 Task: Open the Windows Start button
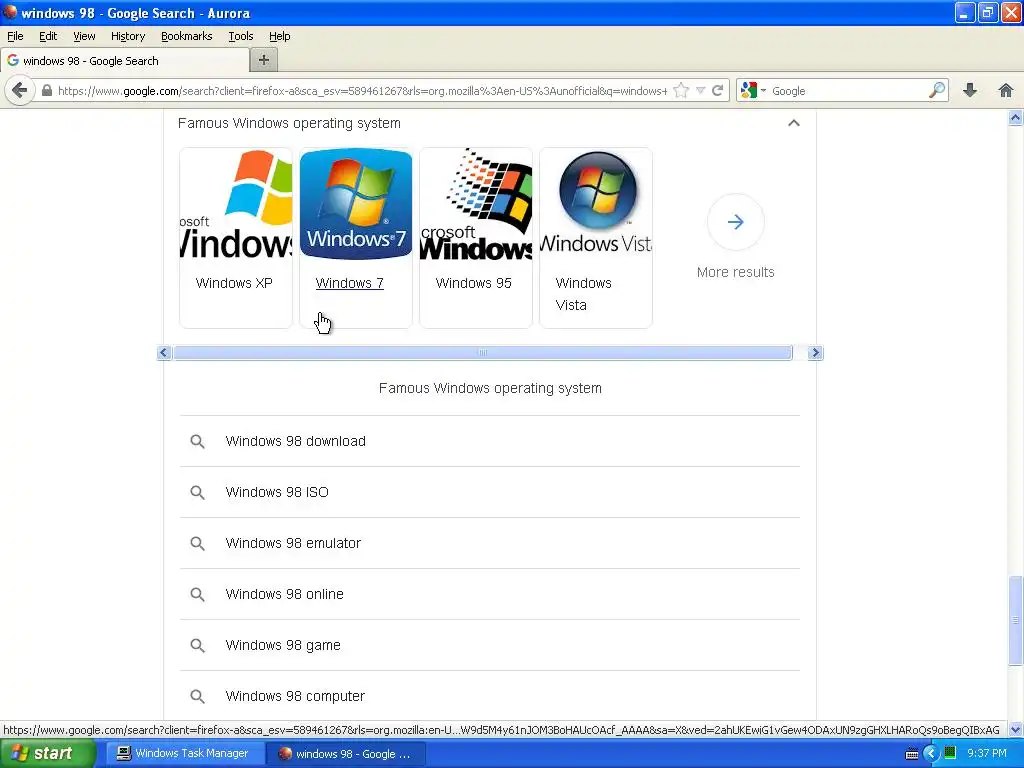pos(48,753)
